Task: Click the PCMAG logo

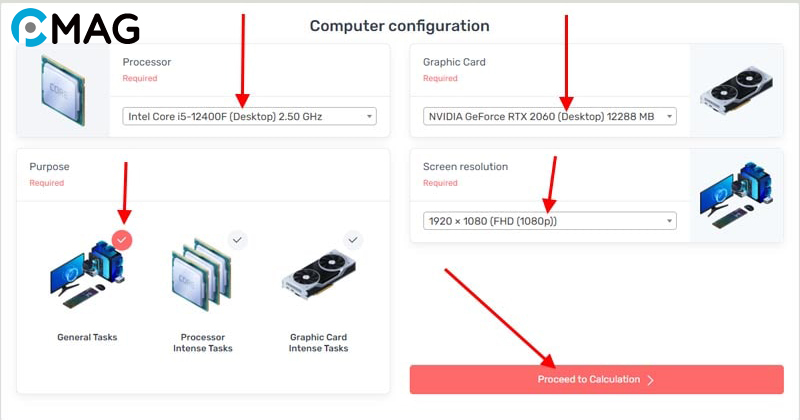Action: [x=76, y=28]
